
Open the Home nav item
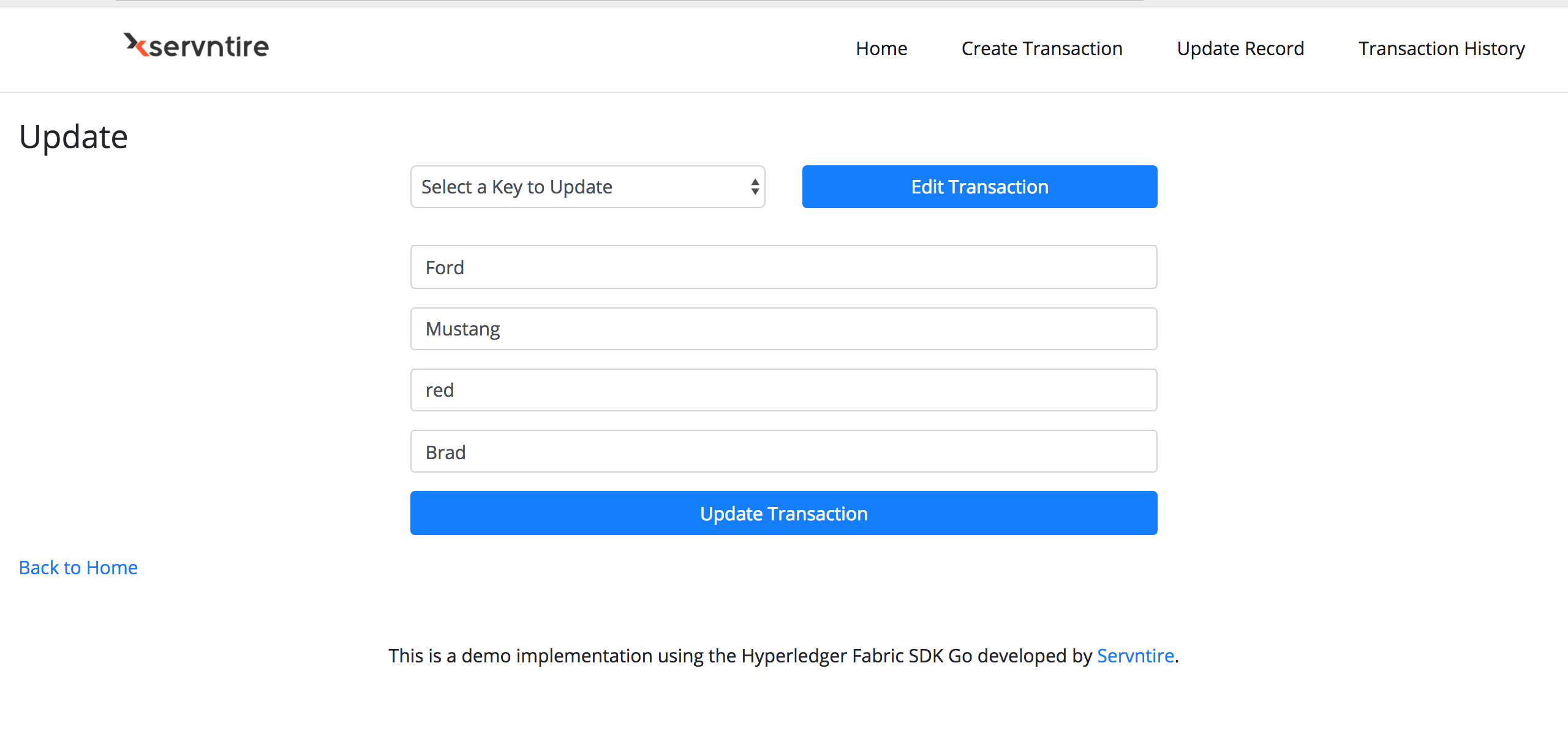pyautogui.click(x=881, y=48)
